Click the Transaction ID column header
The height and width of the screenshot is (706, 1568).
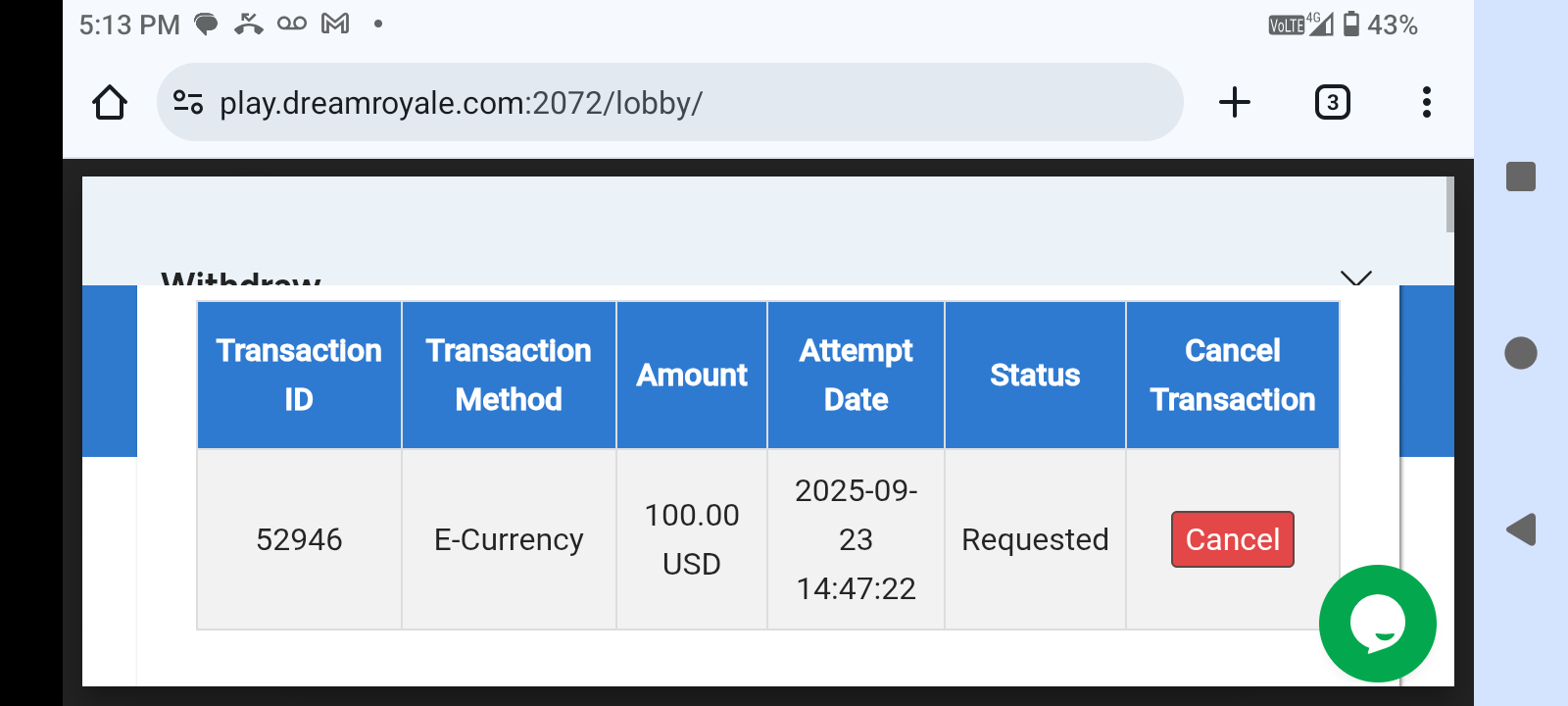299,375
